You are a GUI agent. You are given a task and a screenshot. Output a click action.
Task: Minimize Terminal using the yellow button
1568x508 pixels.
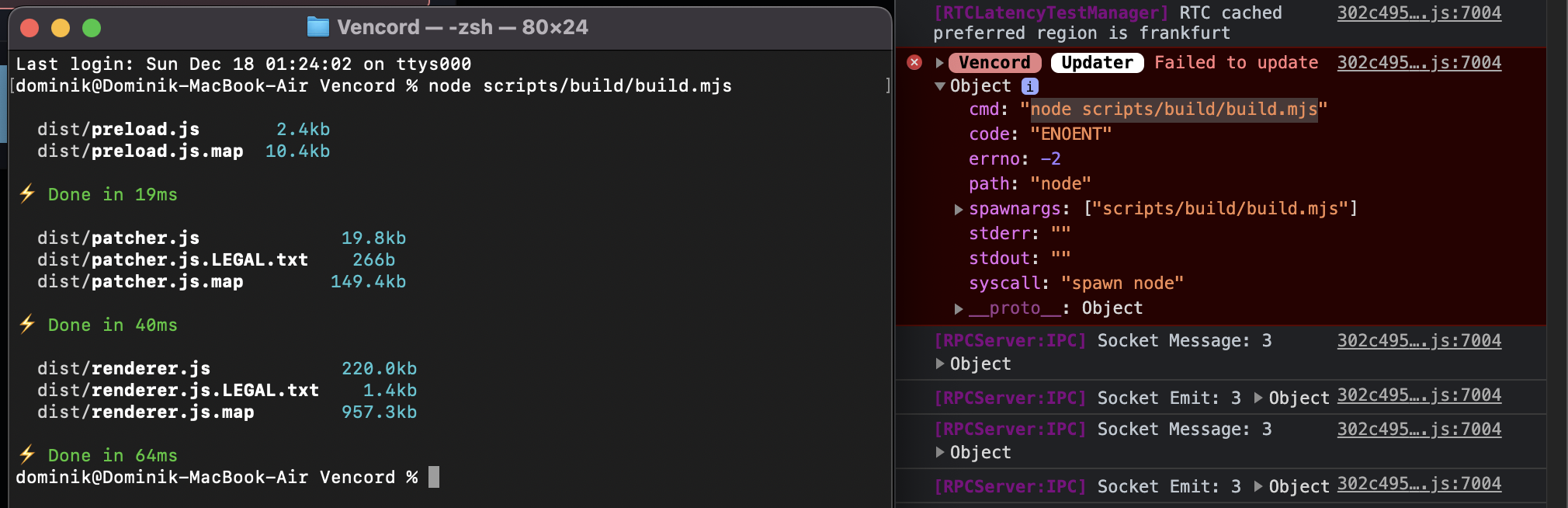tap(61, 28)
